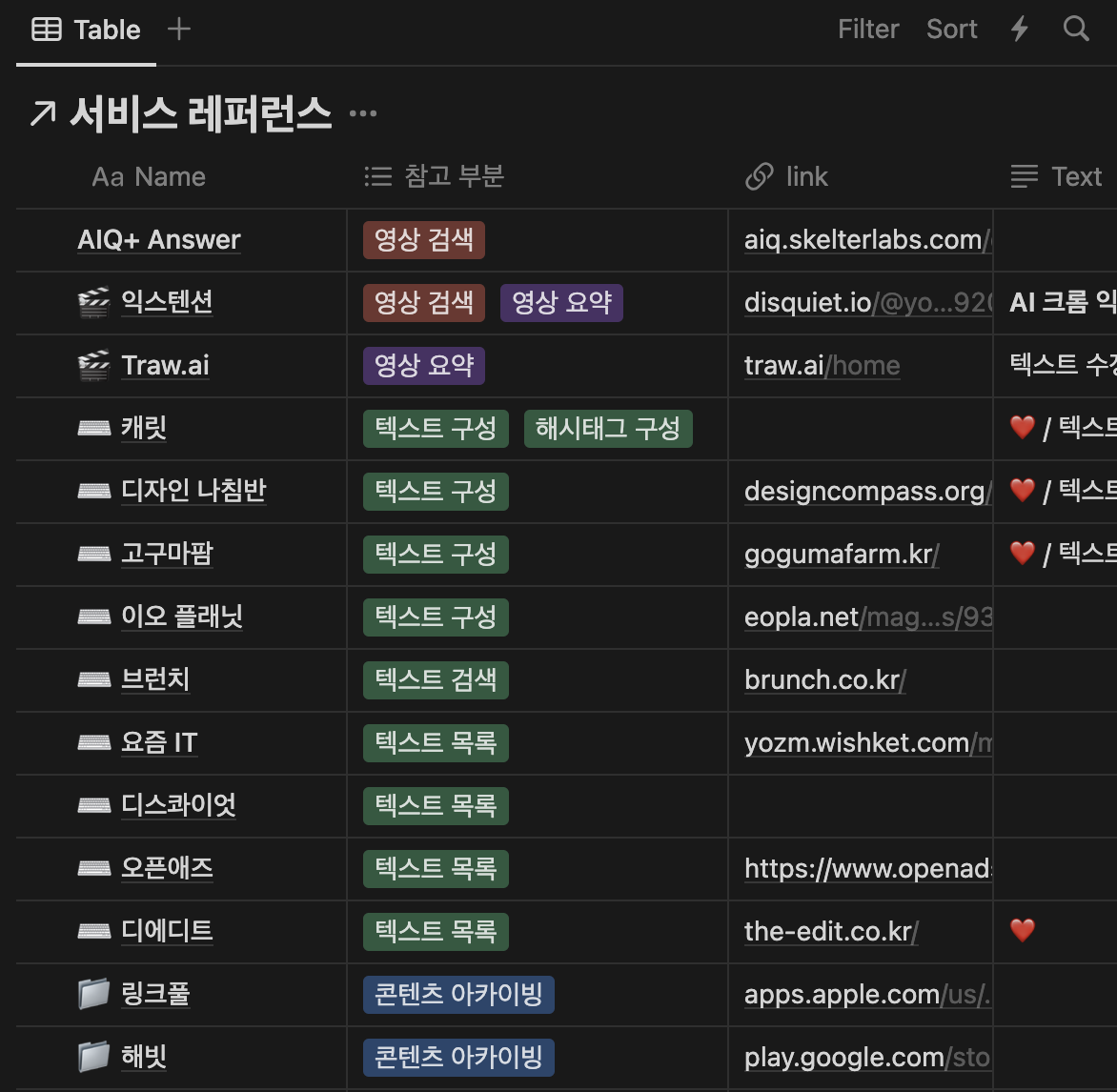
Task: Click the keyboard icon of 오픈애즈
Action: [94, 868]
